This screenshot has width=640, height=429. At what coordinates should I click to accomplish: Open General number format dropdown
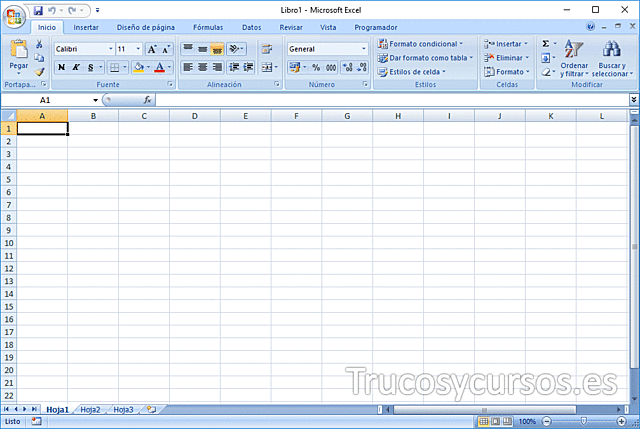point(364,49)
